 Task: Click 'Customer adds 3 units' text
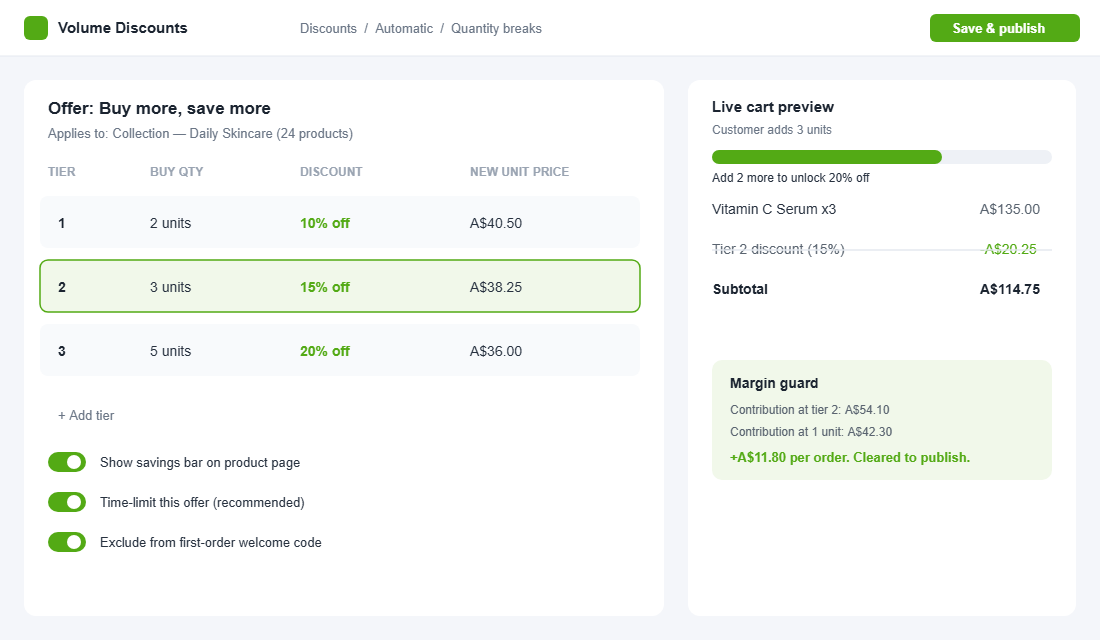(x=772, y=130)
